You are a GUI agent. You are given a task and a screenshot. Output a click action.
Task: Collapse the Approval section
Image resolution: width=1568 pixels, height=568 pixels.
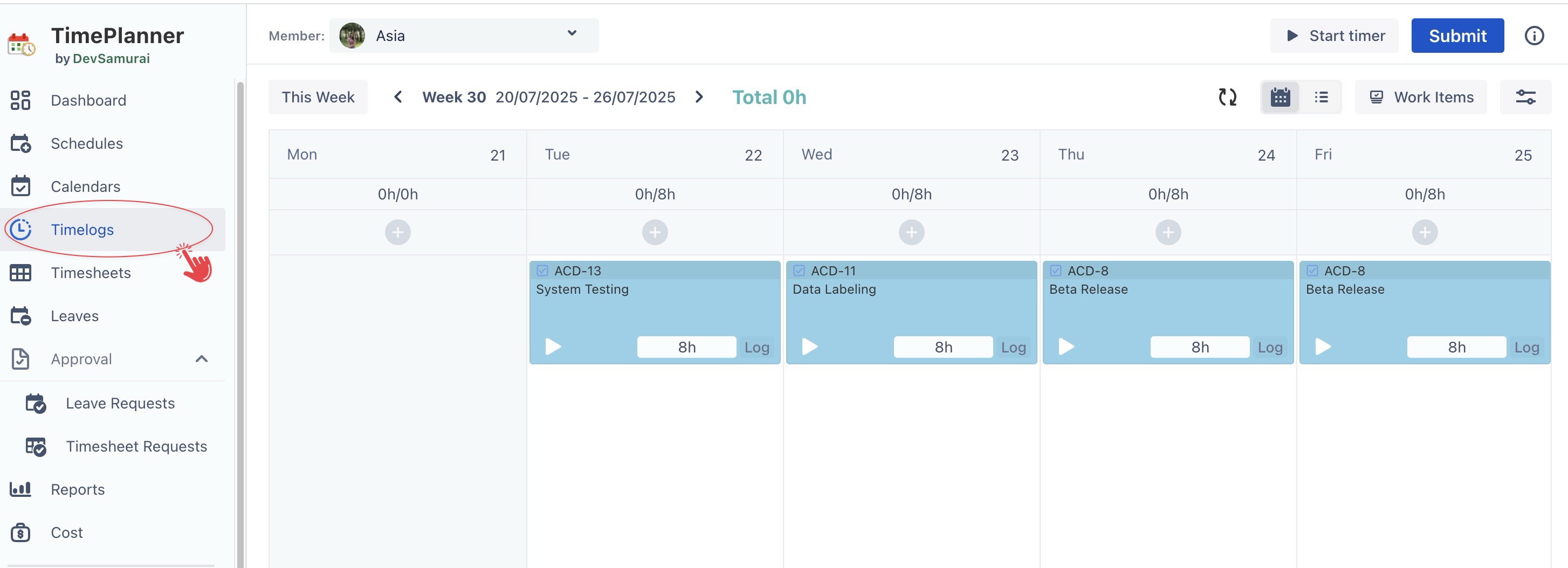[202, 359]
